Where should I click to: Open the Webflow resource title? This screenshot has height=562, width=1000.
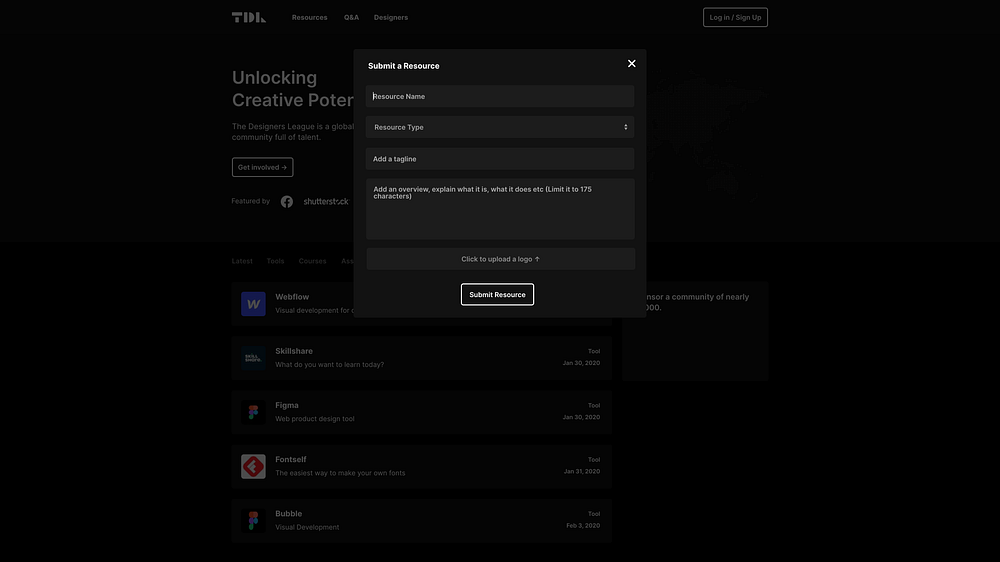292,297
